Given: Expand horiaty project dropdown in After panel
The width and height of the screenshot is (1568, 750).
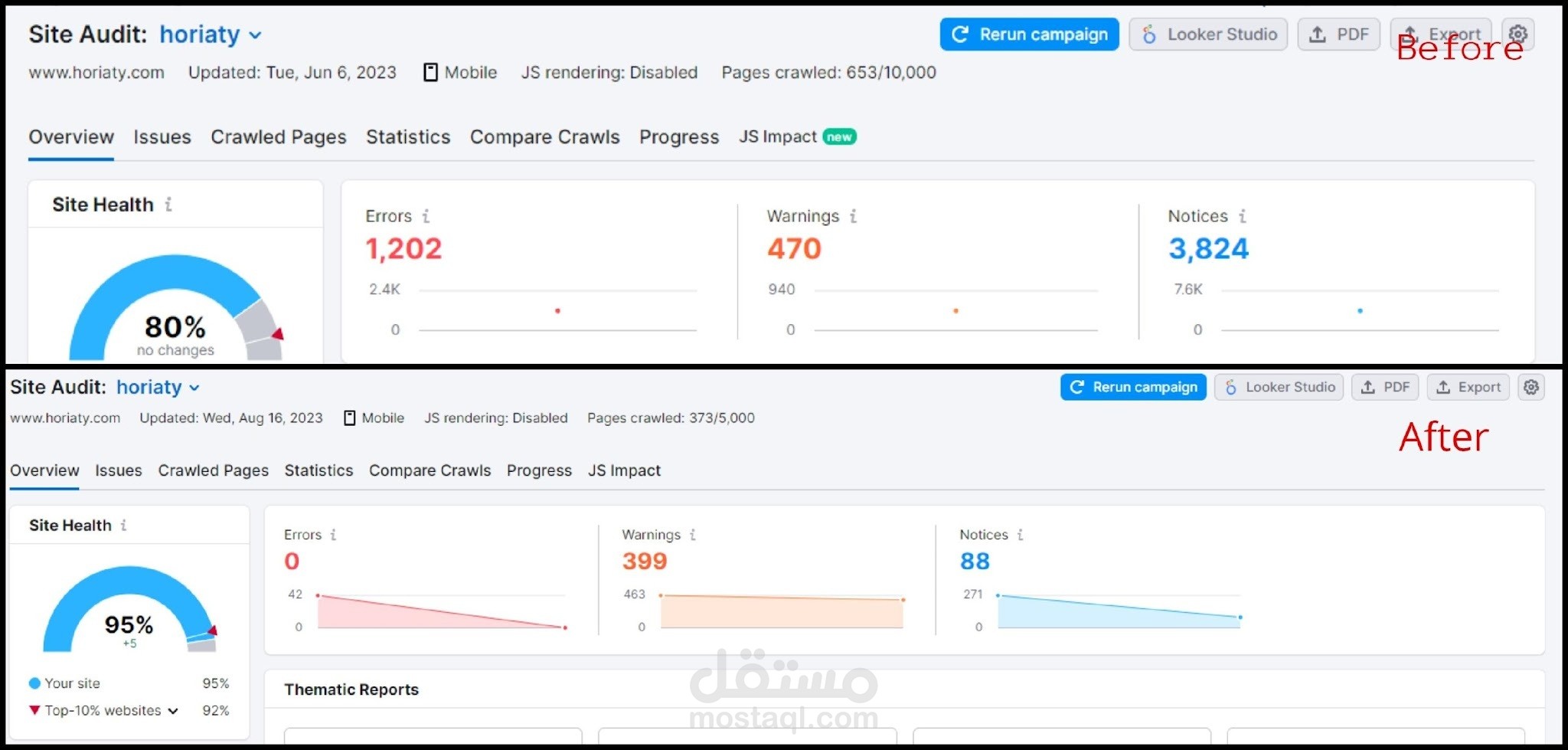Looking at the screenshot, I should click(158, 387).
